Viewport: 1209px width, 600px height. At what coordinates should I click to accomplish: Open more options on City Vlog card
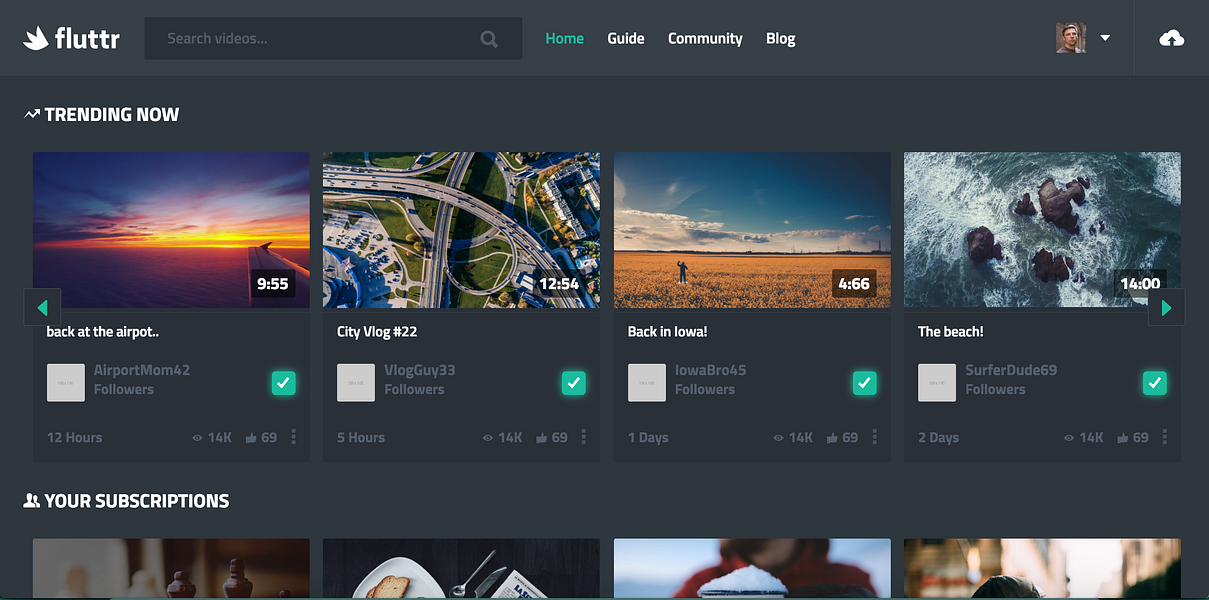tap(583, 437)
